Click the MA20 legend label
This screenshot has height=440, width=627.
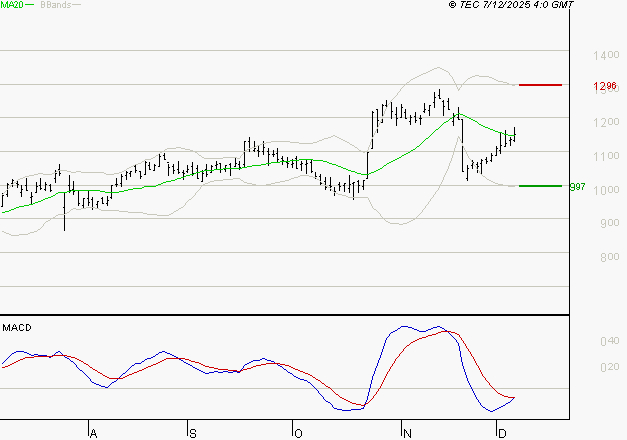(12, 5)
